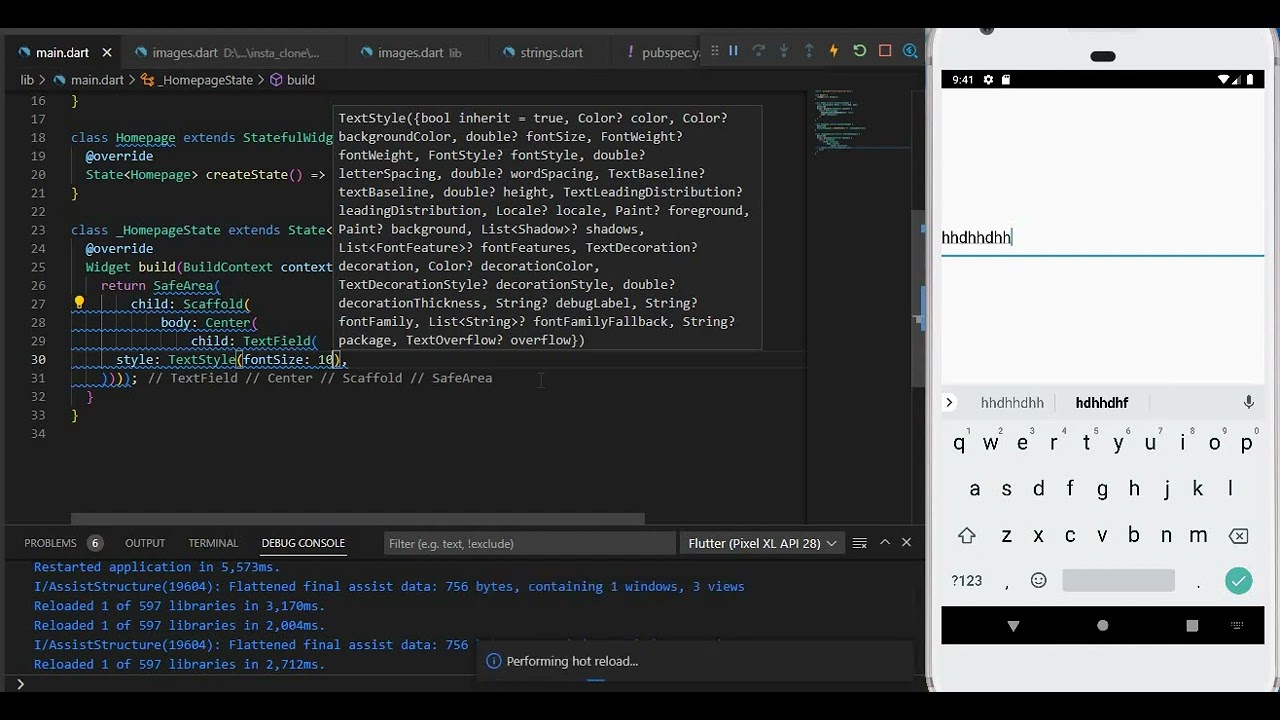The image size is (1280, 720).
Task: Tap the 'q' key on the keyboard
Action: (x=959, y=444)
